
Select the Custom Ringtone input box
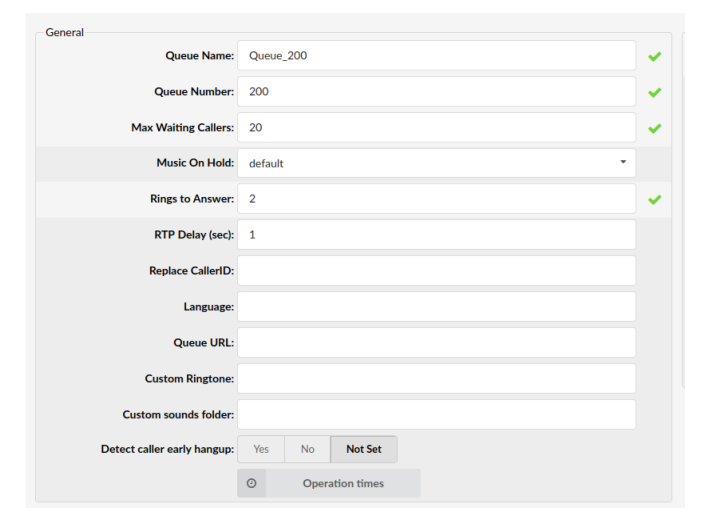click(x=436, y=379)
